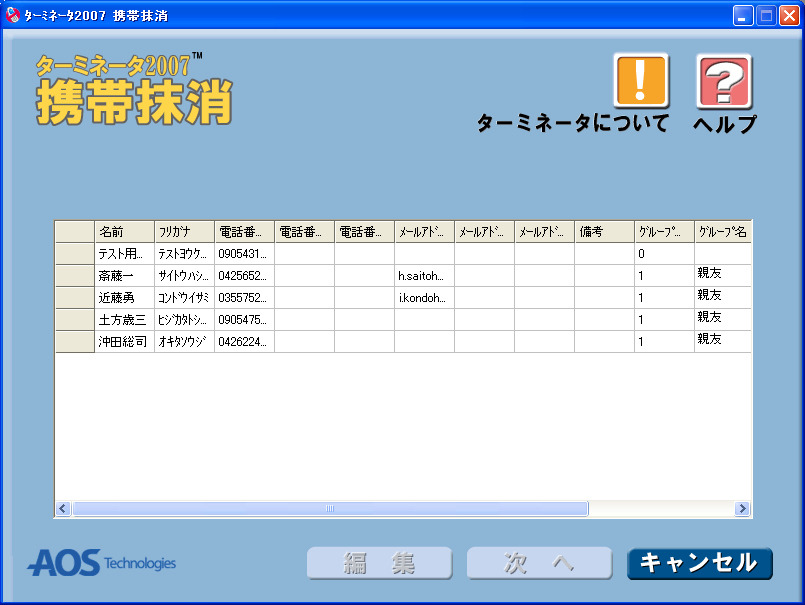Viewport: 805px width, 605px height.
Task: Click the 次へ button
Action: 539,563
